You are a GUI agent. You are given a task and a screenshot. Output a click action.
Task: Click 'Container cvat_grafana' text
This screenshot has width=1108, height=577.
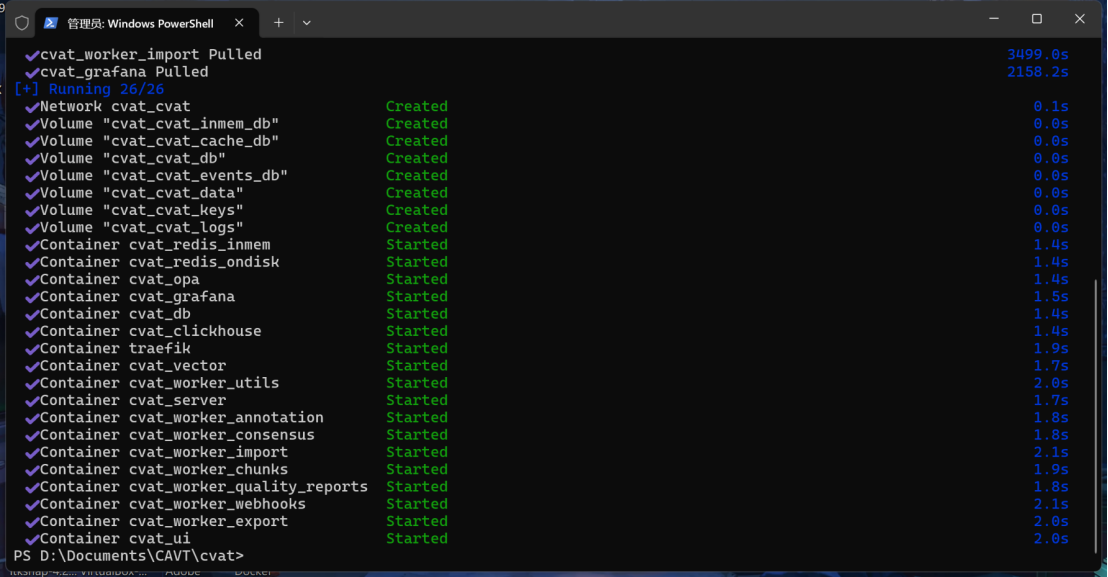pos(137,297)
